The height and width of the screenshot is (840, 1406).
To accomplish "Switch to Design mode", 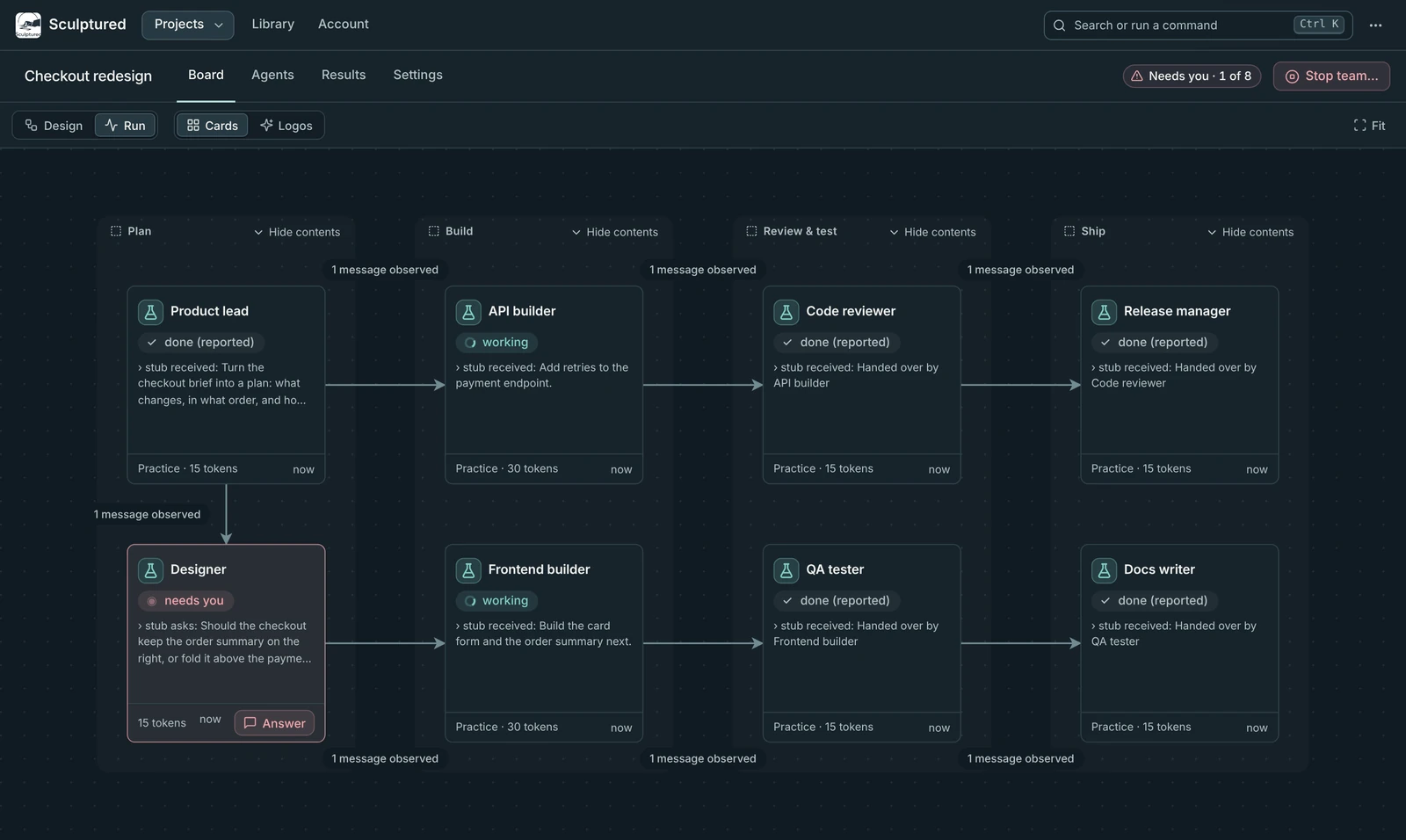I will [54, 126].
